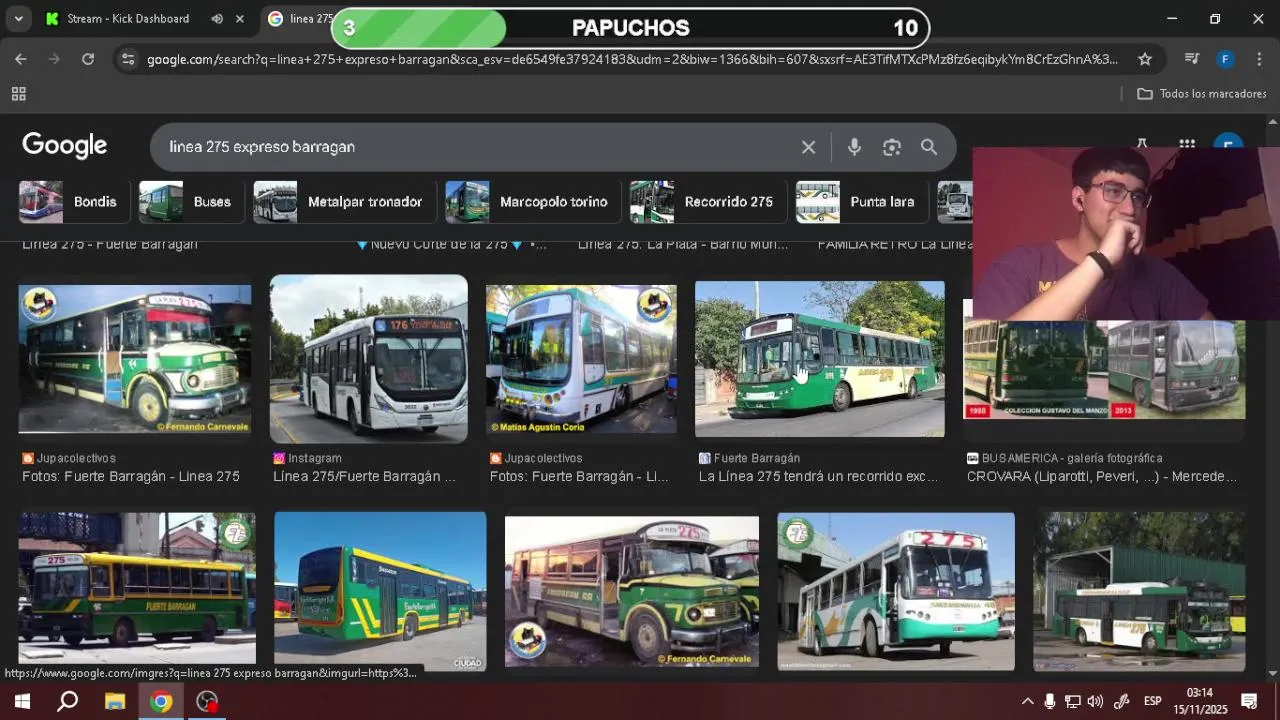Switch to Stream - Kick Dashboard tab
Screen dimensions: 1280x720
pos(128,19)
